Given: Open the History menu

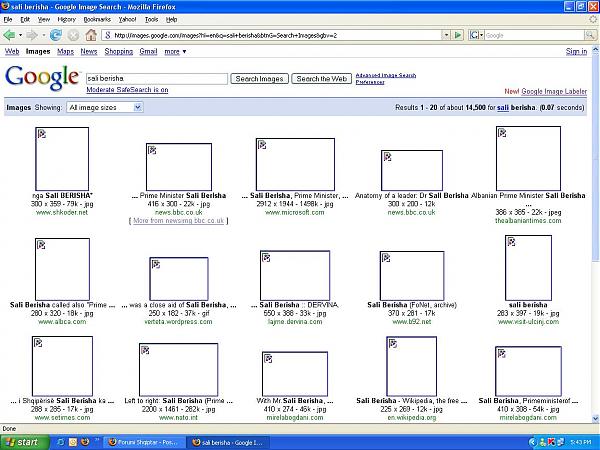Looking at the screenshot, I should click(x=67, y=19).
